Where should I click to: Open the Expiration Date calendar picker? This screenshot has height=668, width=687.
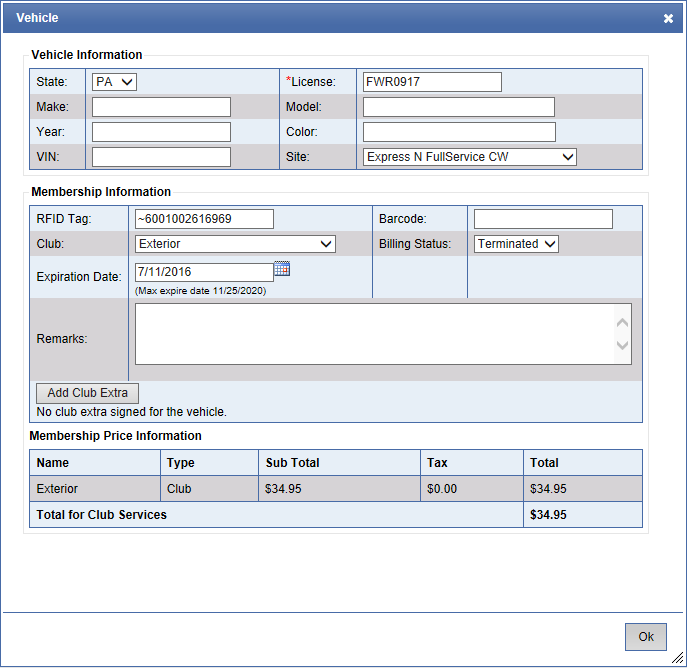click(282, 269)
